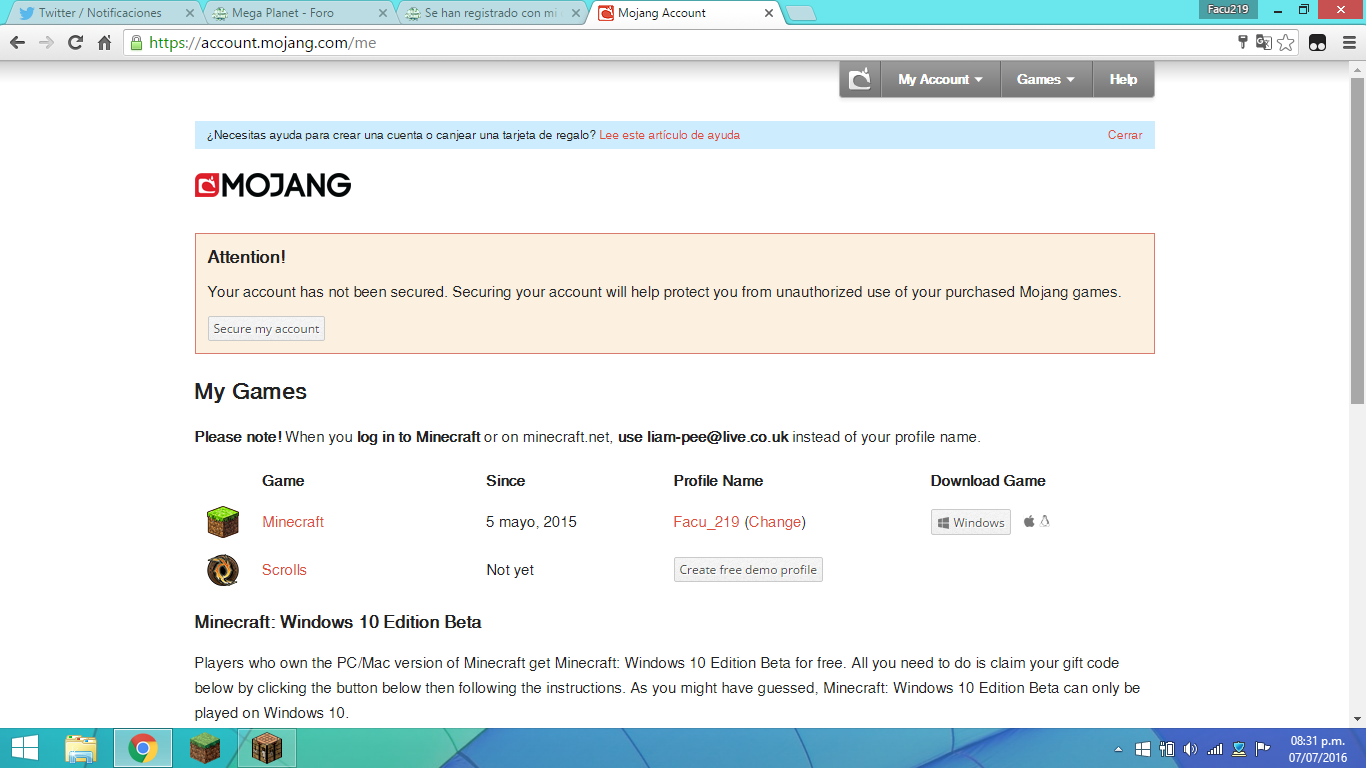Click the Windows 10 upgrade tray icon
Image resolution: width=1366 pixels, height=768 pixels.
(x=1143, y=748)
